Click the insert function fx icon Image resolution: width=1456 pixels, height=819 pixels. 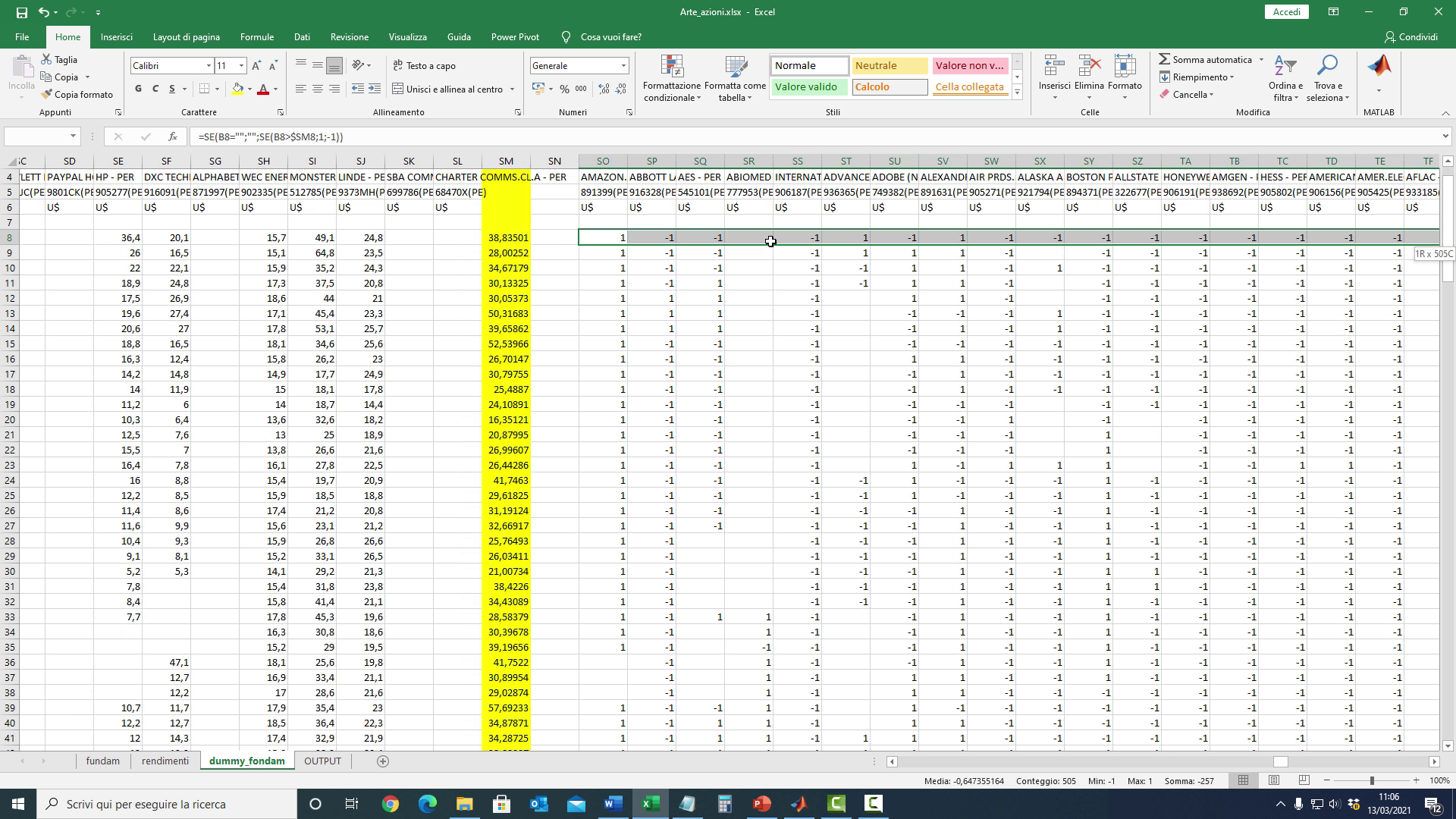click(x=173, y=137)
